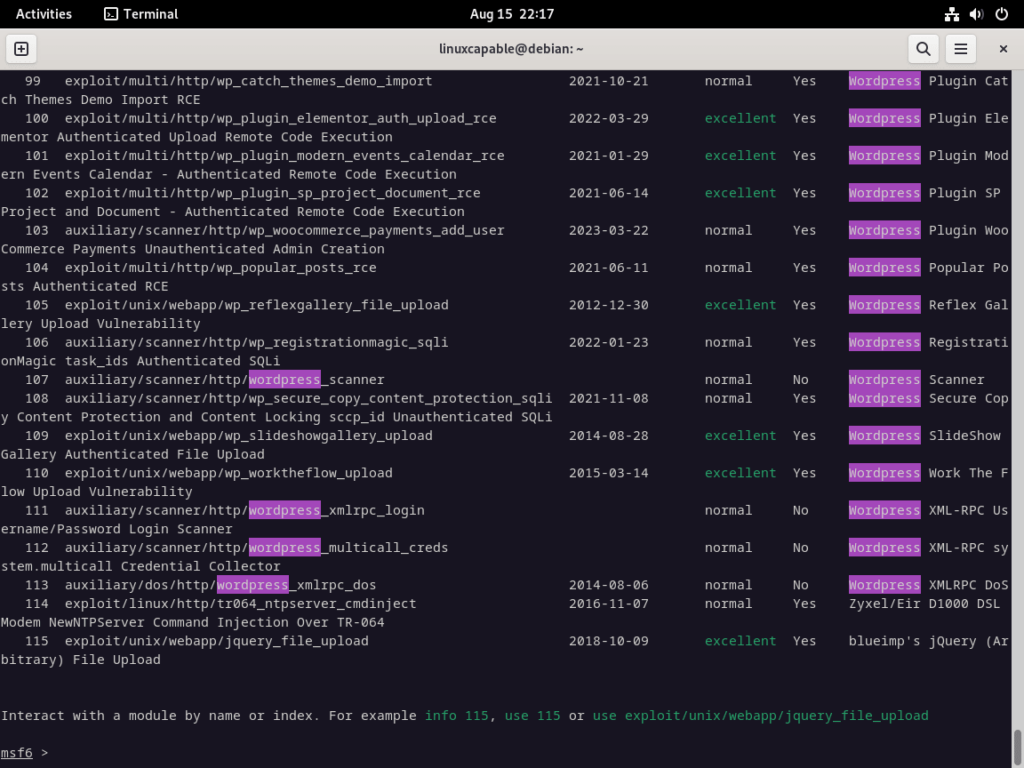Click the volume speaker icon
This screenshot has width=1024, height=768.
click(x=976, y=14)
